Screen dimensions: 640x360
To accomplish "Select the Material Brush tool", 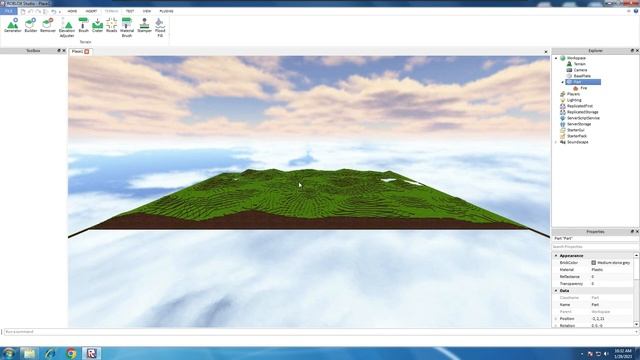I will 127,28.
